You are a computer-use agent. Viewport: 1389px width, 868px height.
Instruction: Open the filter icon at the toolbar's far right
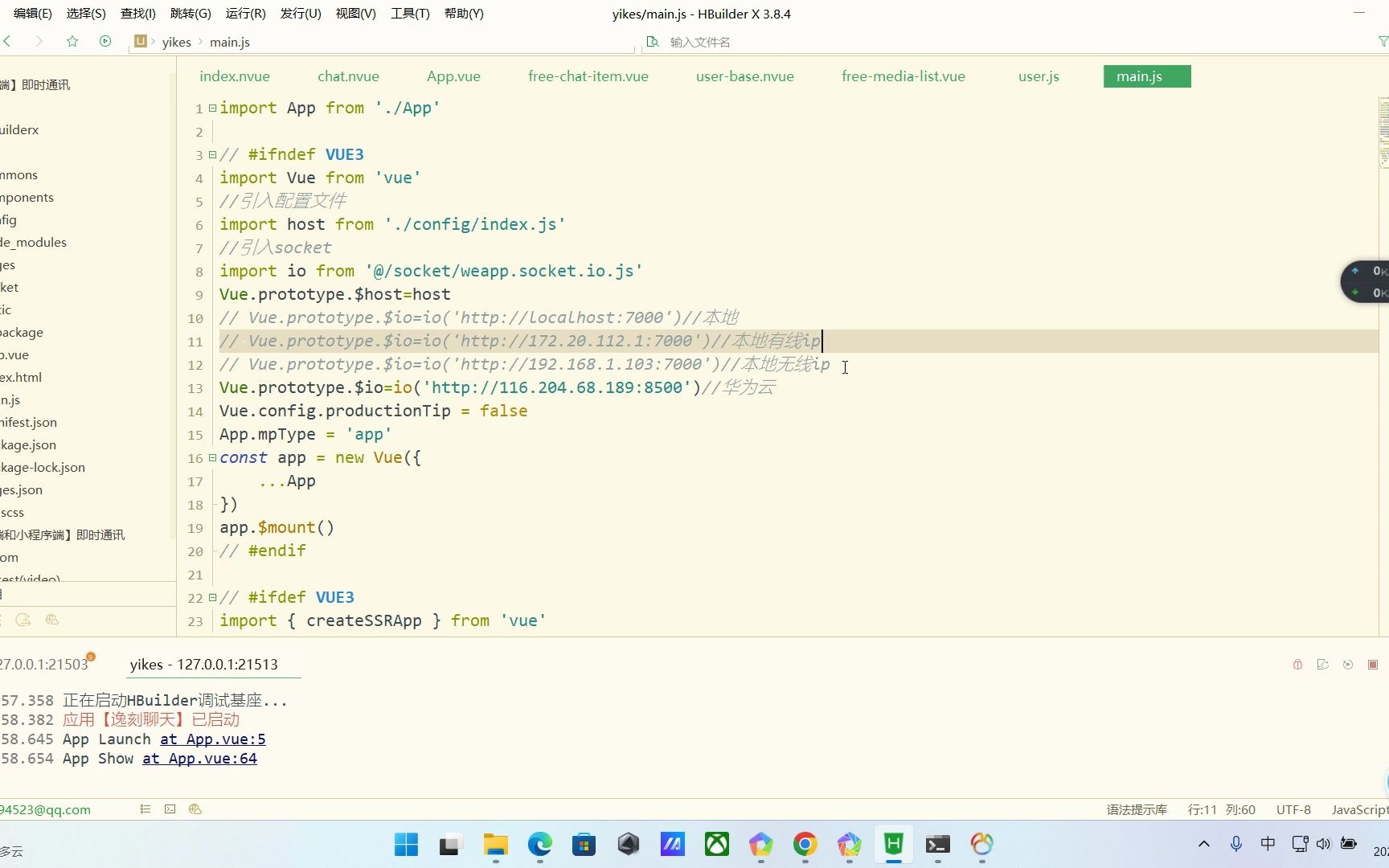coord(1383,42)
